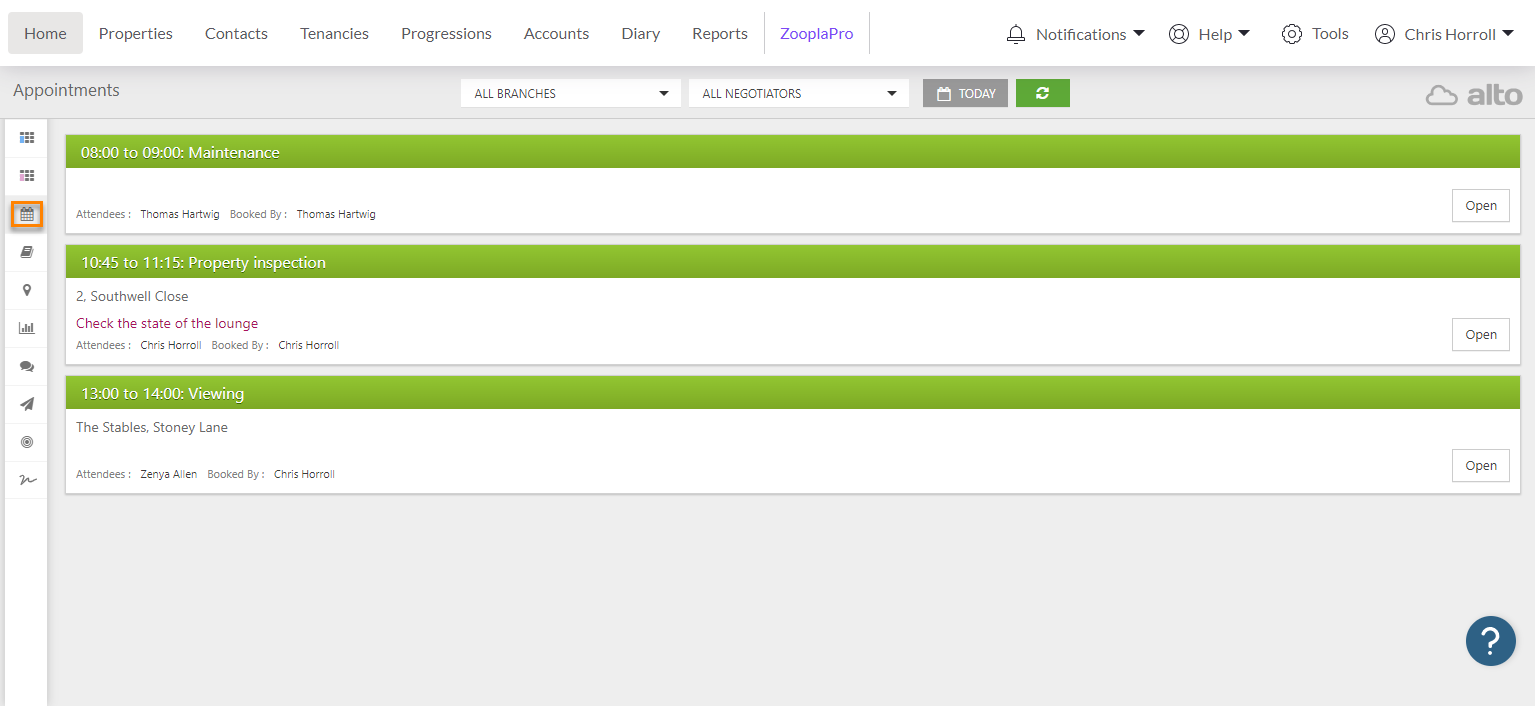Open the signature icon in sidebar
This screenshot has width=1535, height=706.
27,480
